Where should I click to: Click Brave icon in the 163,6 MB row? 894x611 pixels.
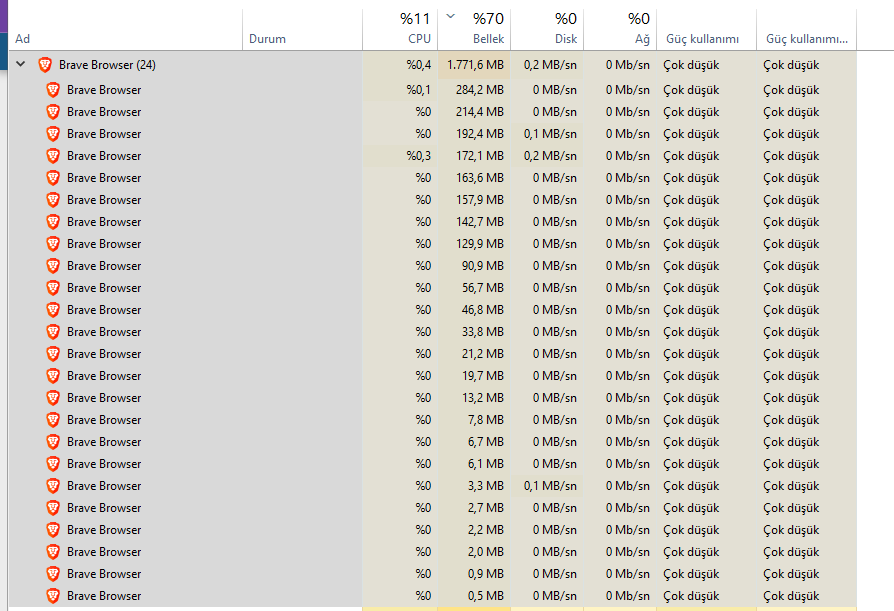click(53, 178)
